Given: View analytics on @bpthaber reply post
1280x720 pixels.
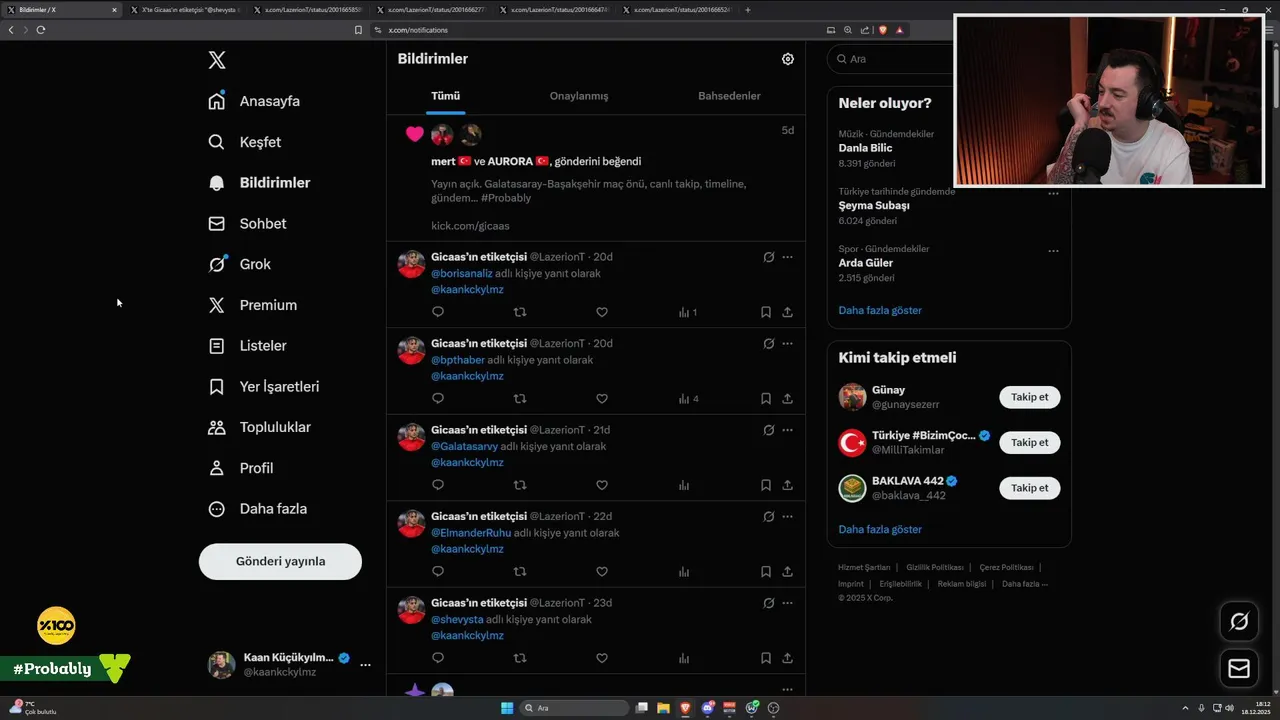Looking at the screenshot, I should 688,398.
